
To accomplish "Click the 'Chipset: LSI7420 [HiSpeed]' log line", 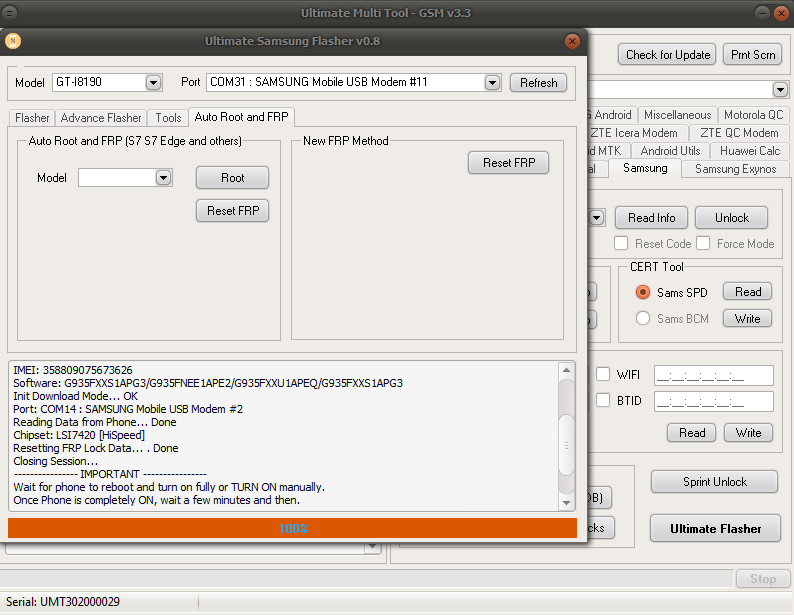I will [79, 435].
